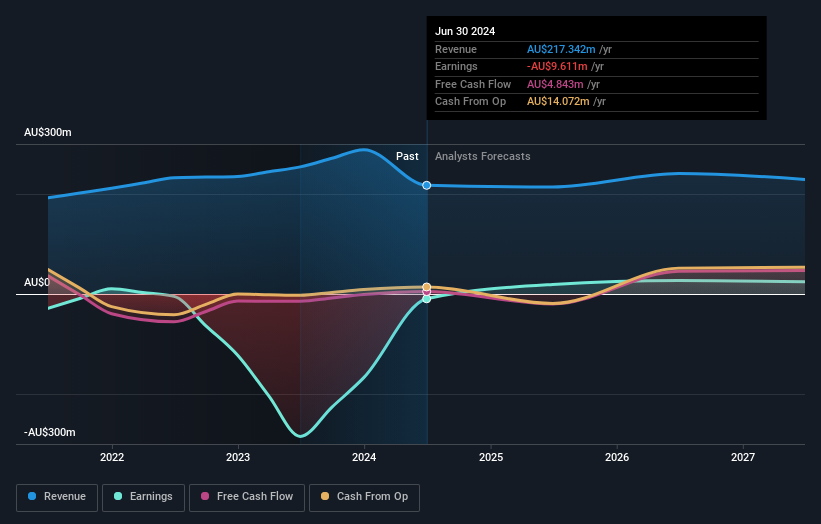Click the Revenue row label in tooltip
821x524 pixels.
(x=456, y=49)
